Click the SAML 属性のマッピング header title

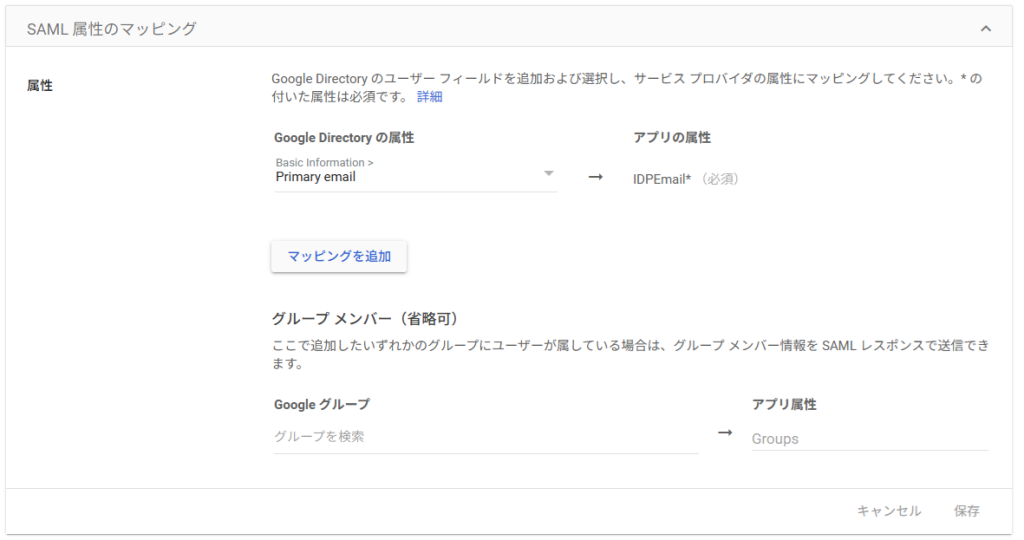click(111, 29)
